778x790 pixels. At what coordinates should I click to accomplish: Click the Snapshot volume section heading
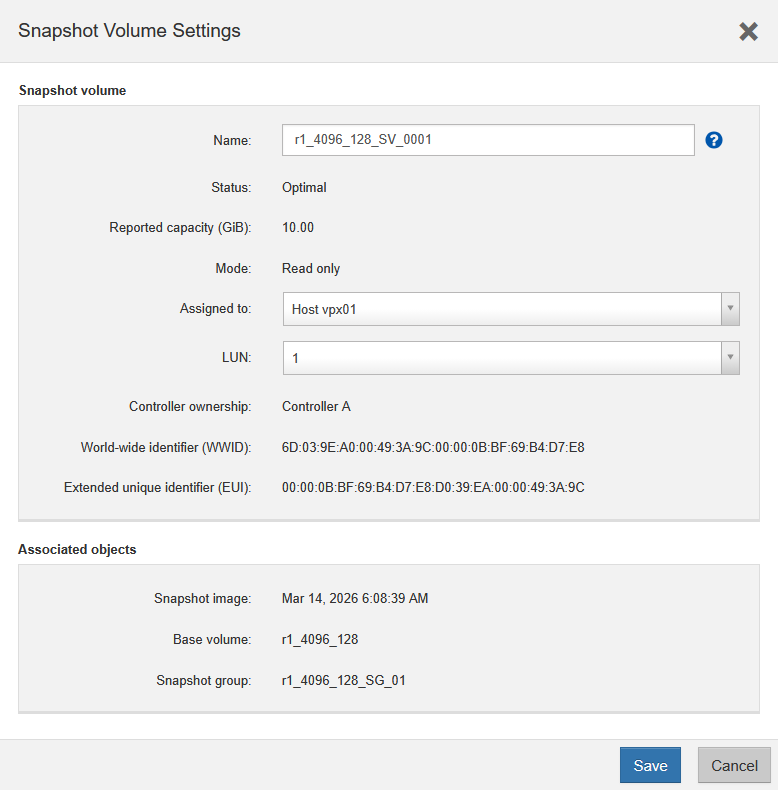click(x=73, y=91)
